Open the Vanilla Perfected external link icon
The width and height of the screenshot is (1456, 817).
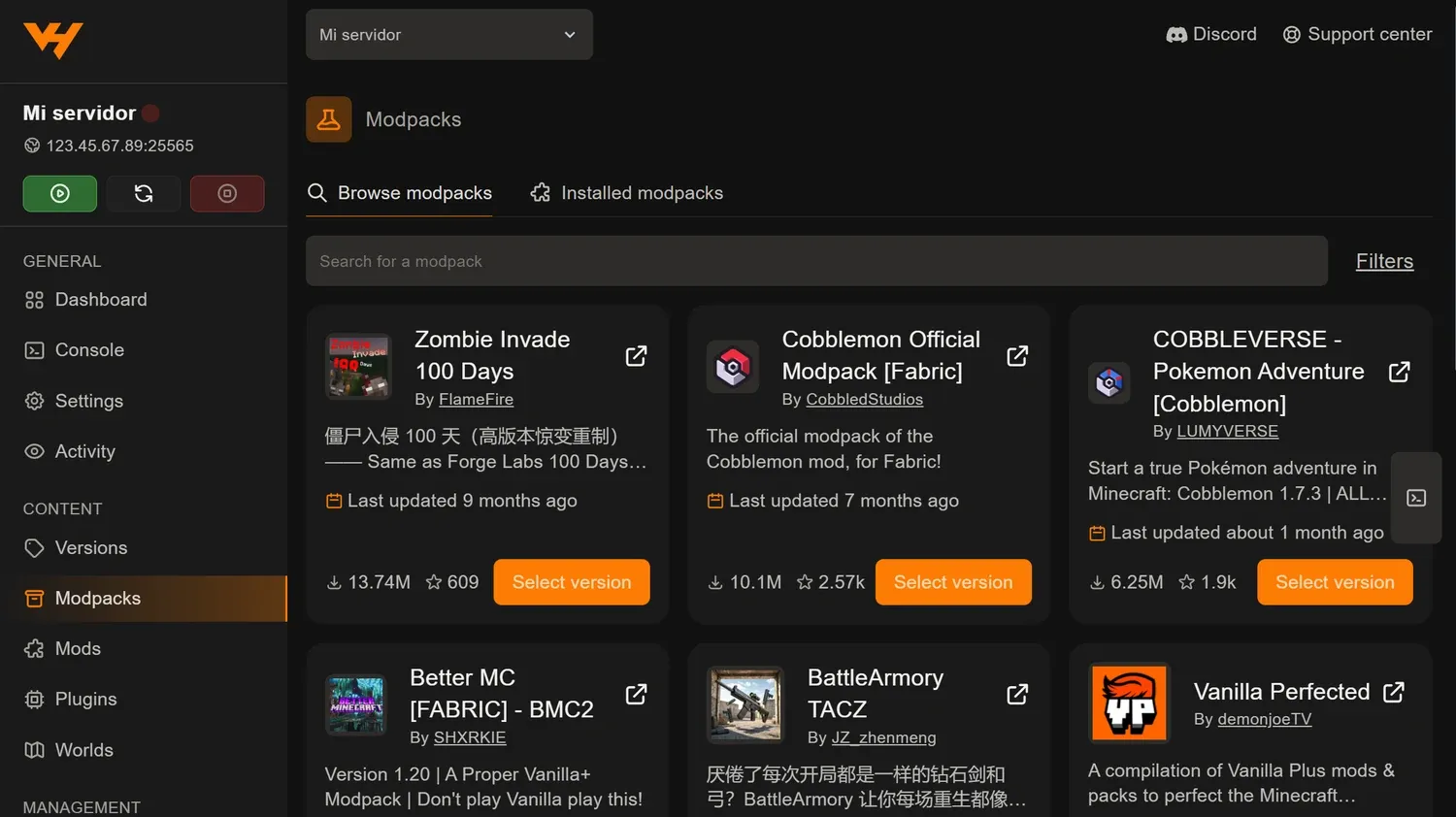(x=1394, y=692)
